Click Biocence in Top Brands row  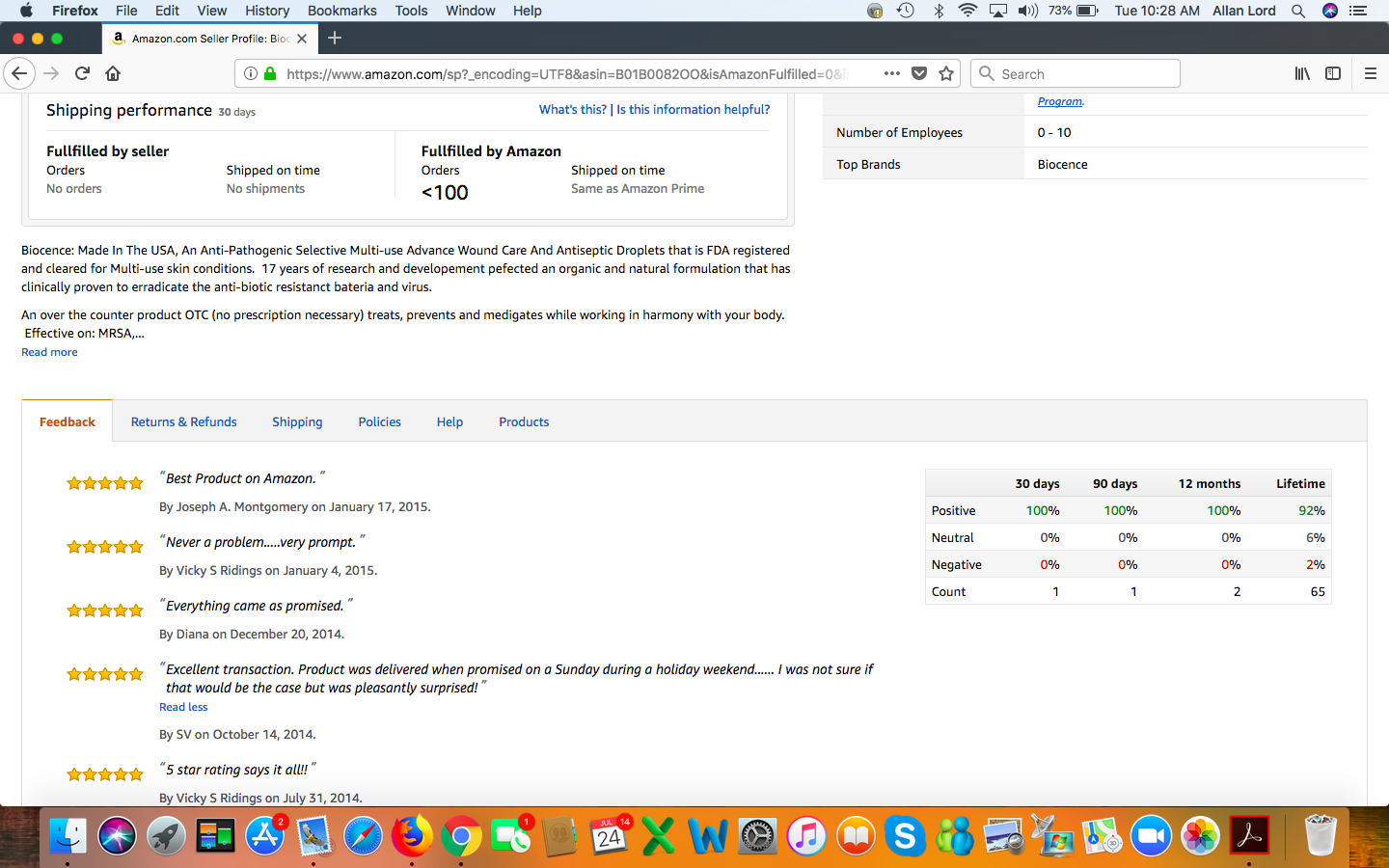(1062, 164)
